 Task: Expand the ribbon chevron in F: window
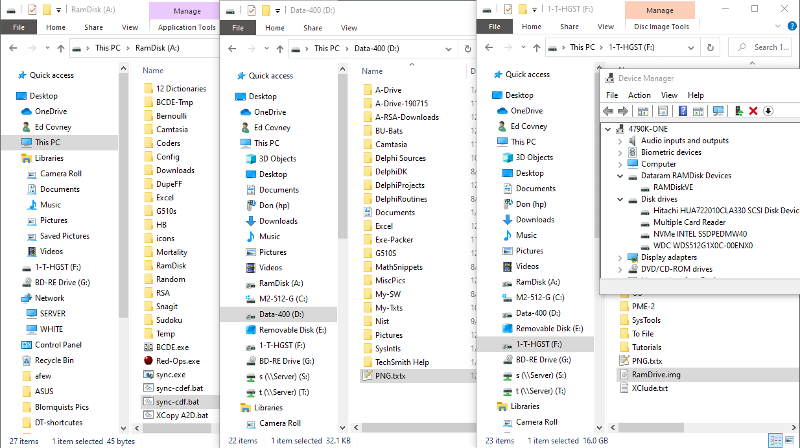point(778,26)
